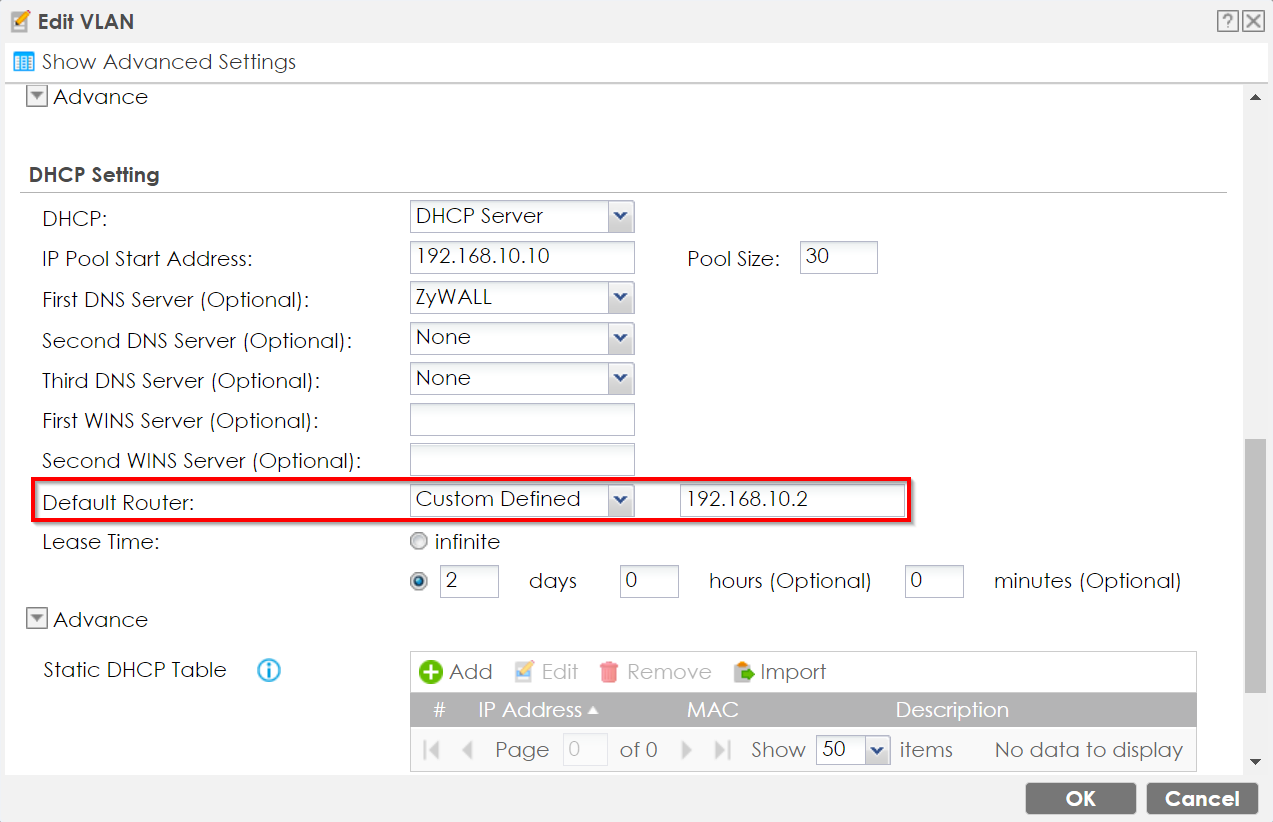Click Remove in static DHCP toolbar
The image size is (1273, 822).
click(656, 672)
